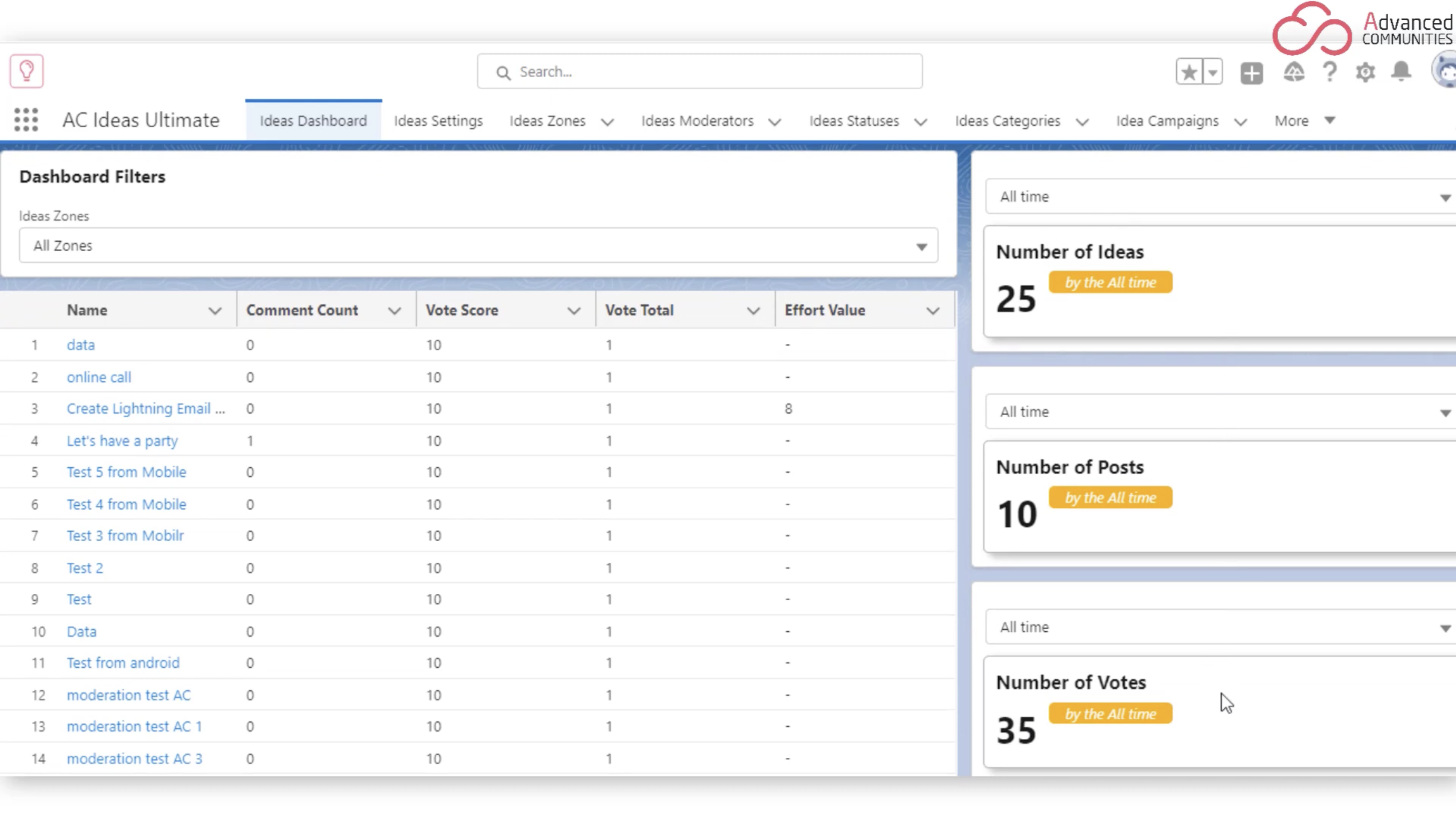Open the Trailhead guidance icon
This screenshot has height=817, width=1456.
click(1294, 72)
